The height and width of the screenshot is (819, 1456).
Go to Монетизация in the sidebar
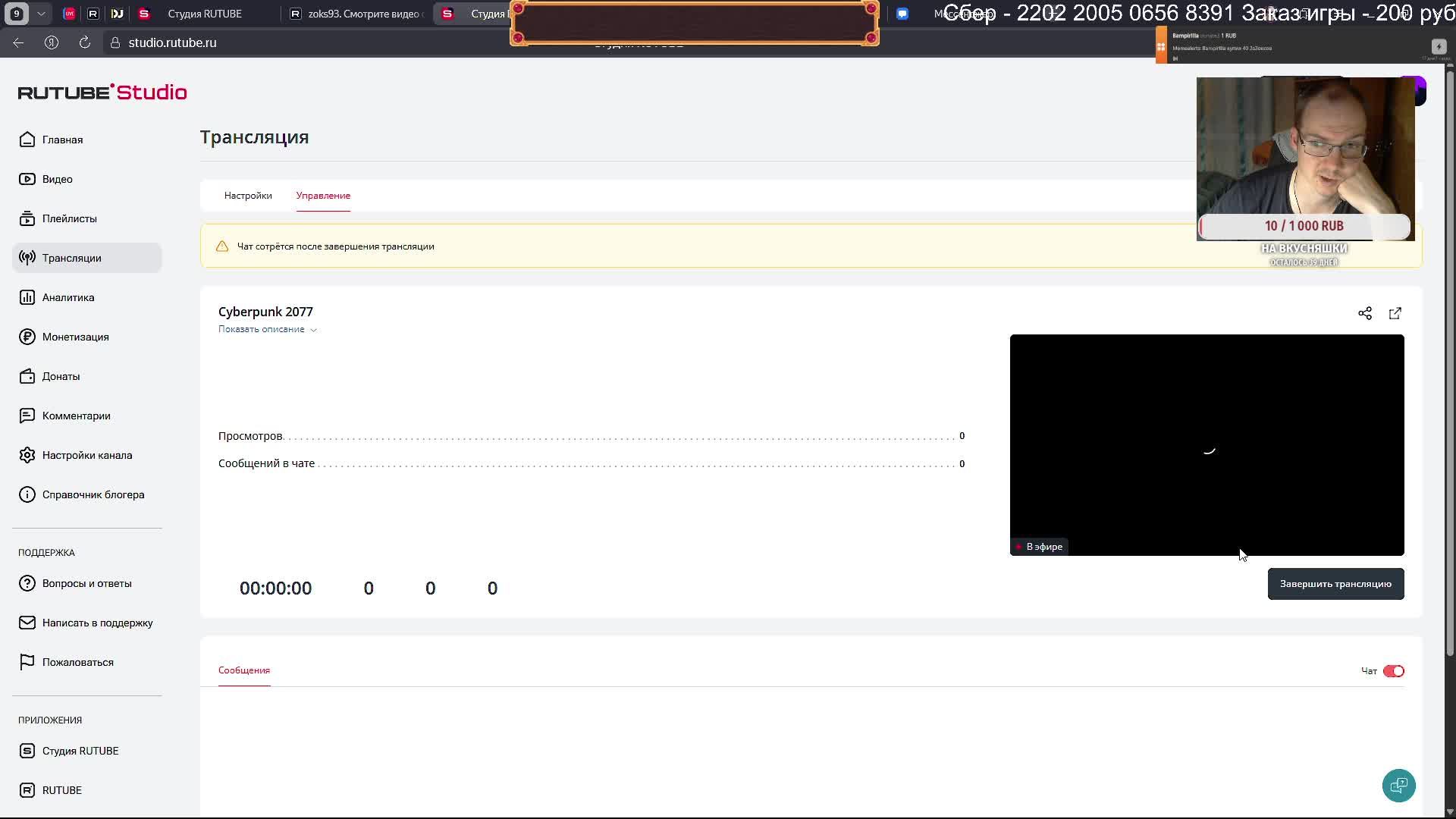coord(75,337)
